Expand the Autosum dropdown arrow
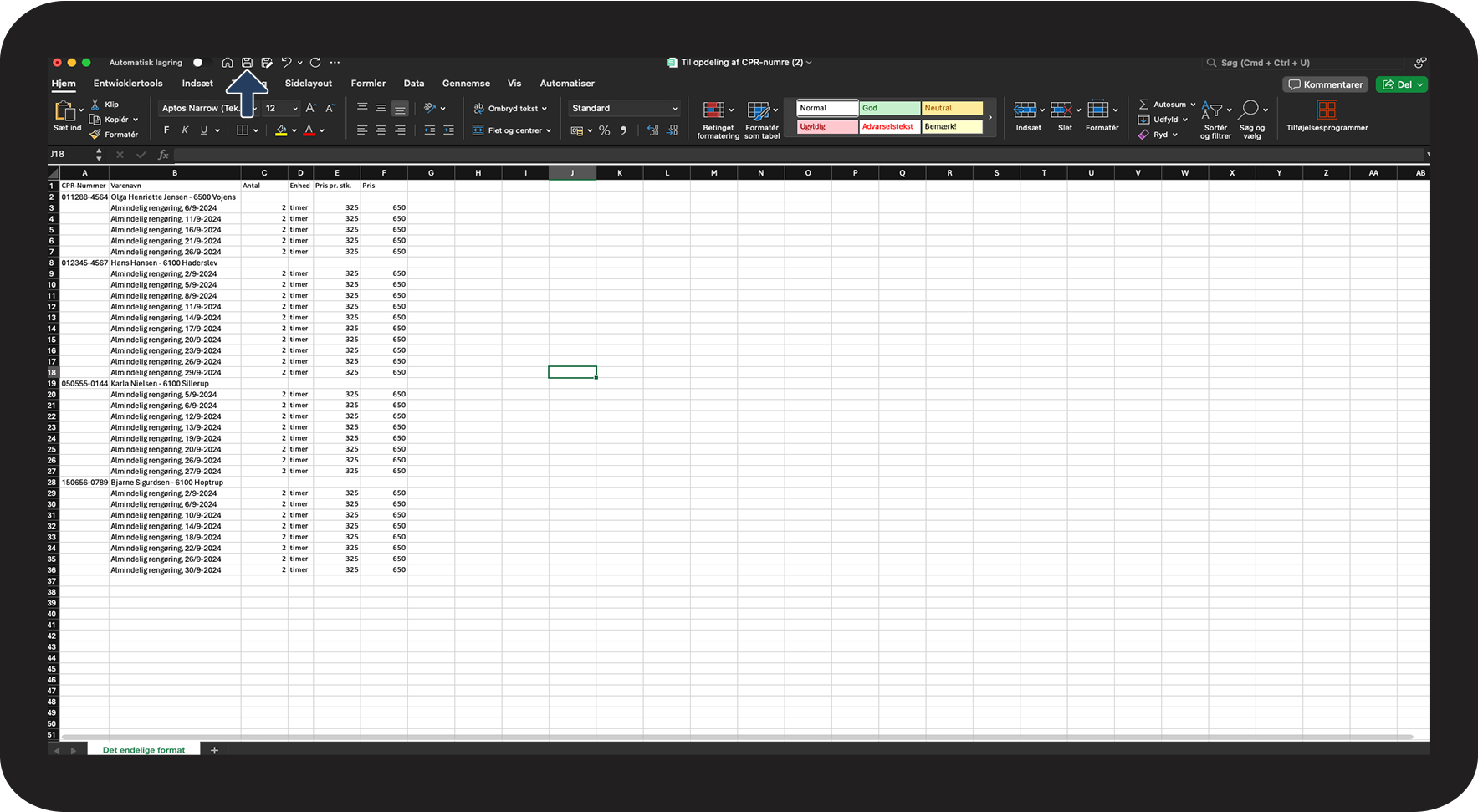 pos(1193,105)
